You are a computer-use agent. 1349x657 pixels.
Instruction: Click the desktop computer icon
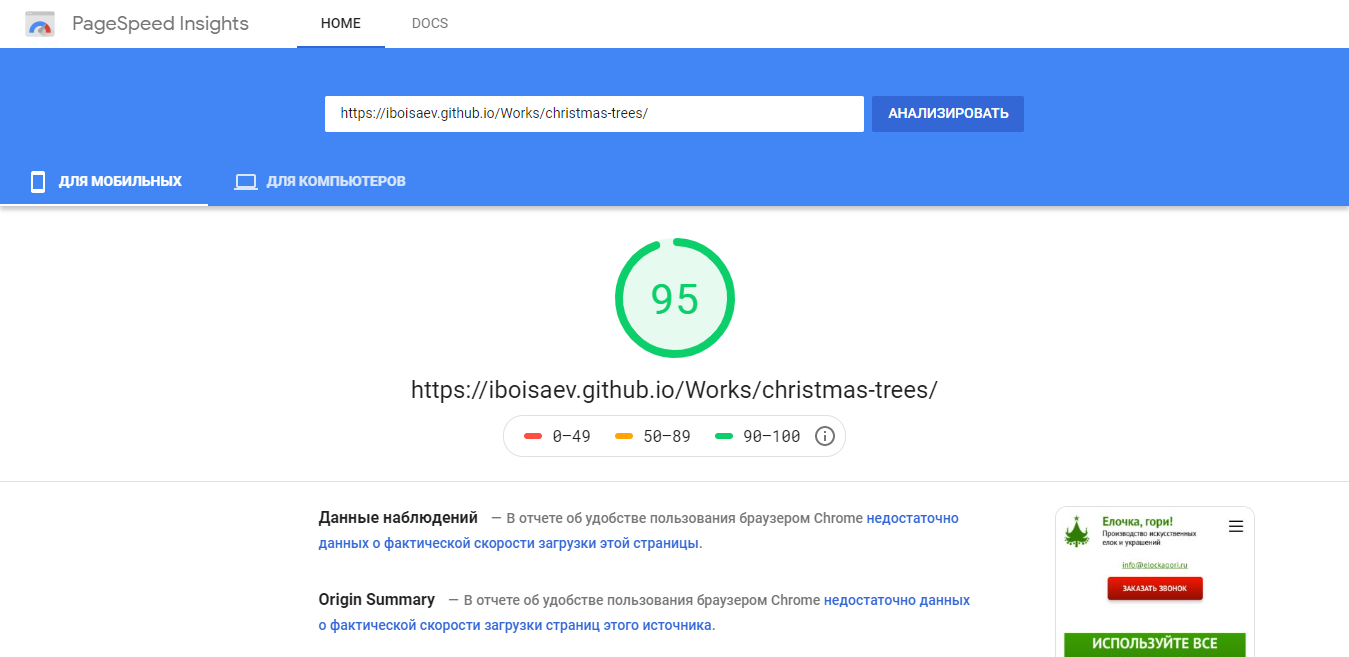pos(246,182)
